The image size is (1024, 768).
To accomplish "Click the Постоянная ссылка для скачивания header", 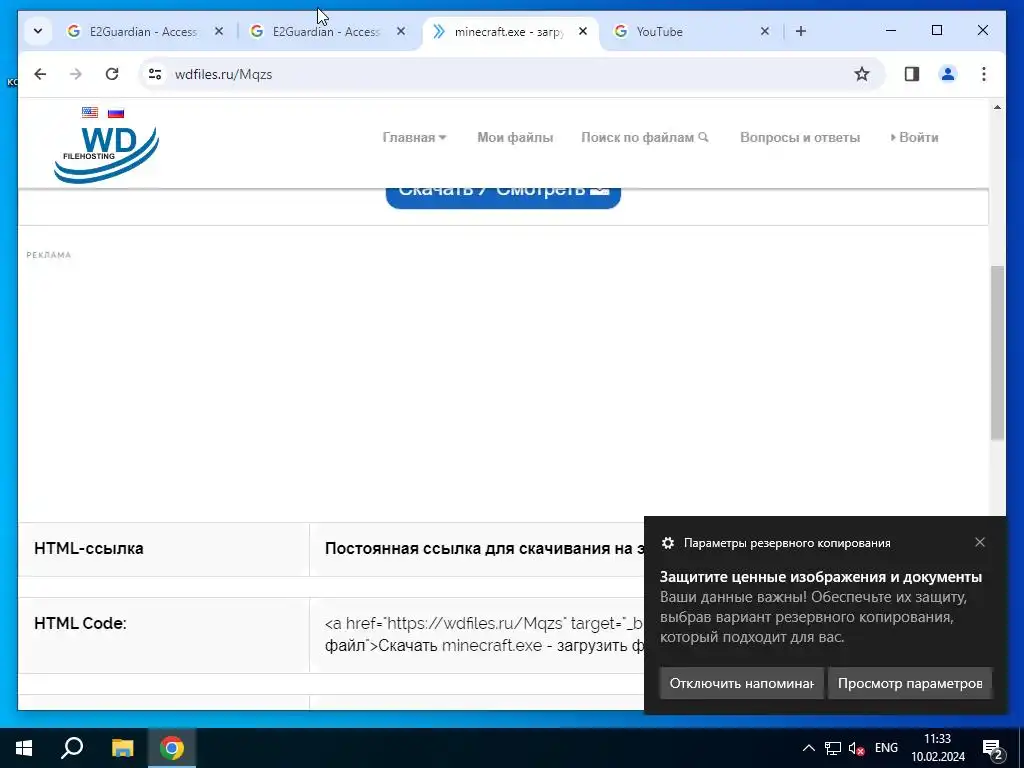I will (485, 549).
